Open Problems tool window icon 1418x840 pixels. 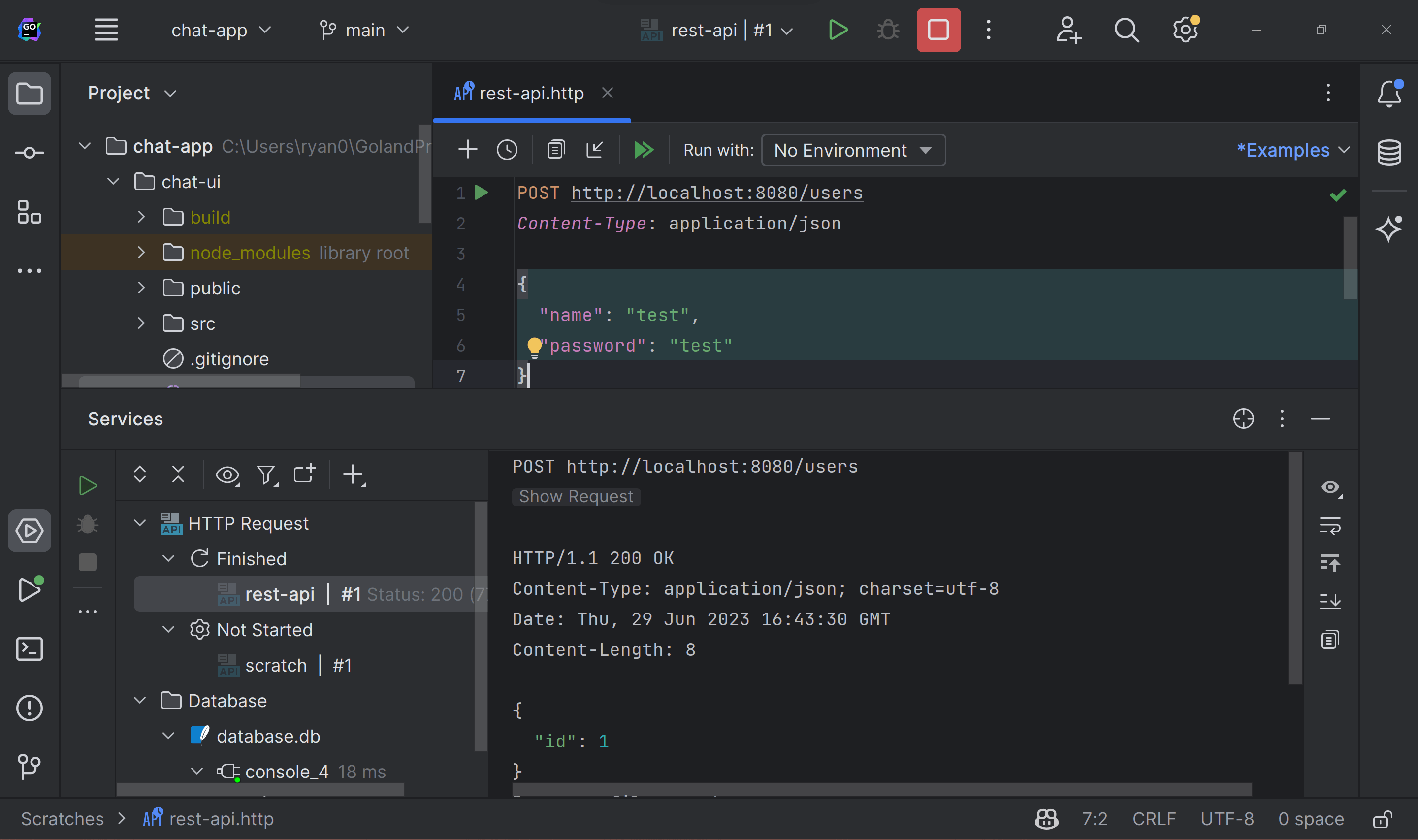pyautogui.click(x=30, y=708)
